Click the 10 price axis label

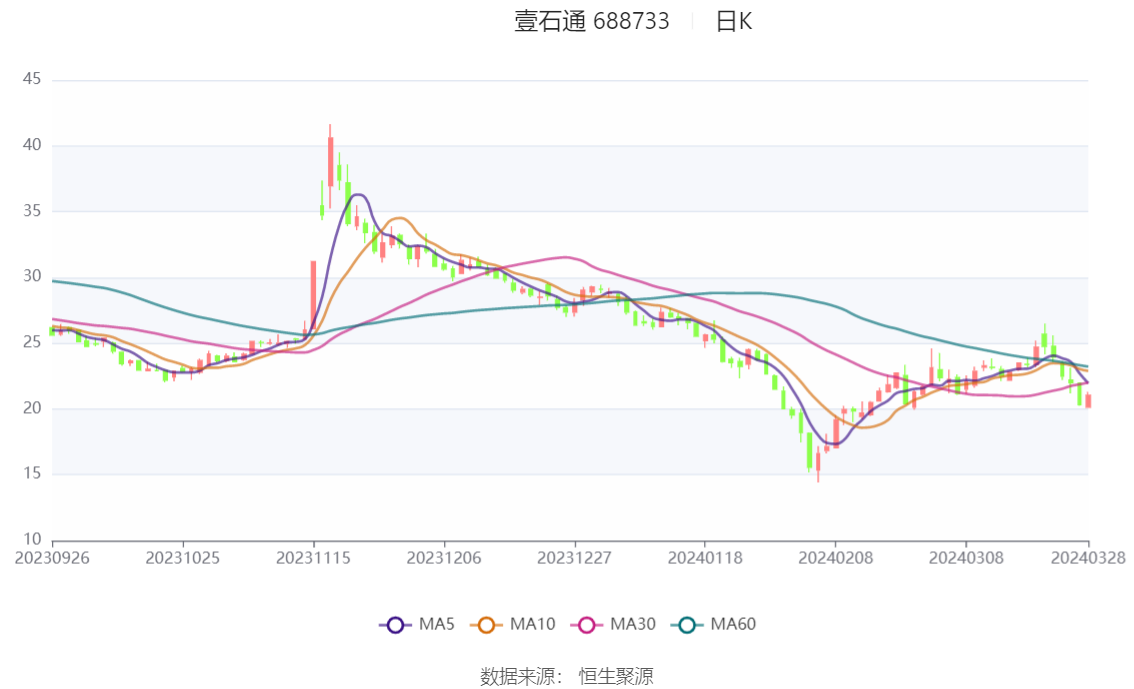(x=32, y=539)
